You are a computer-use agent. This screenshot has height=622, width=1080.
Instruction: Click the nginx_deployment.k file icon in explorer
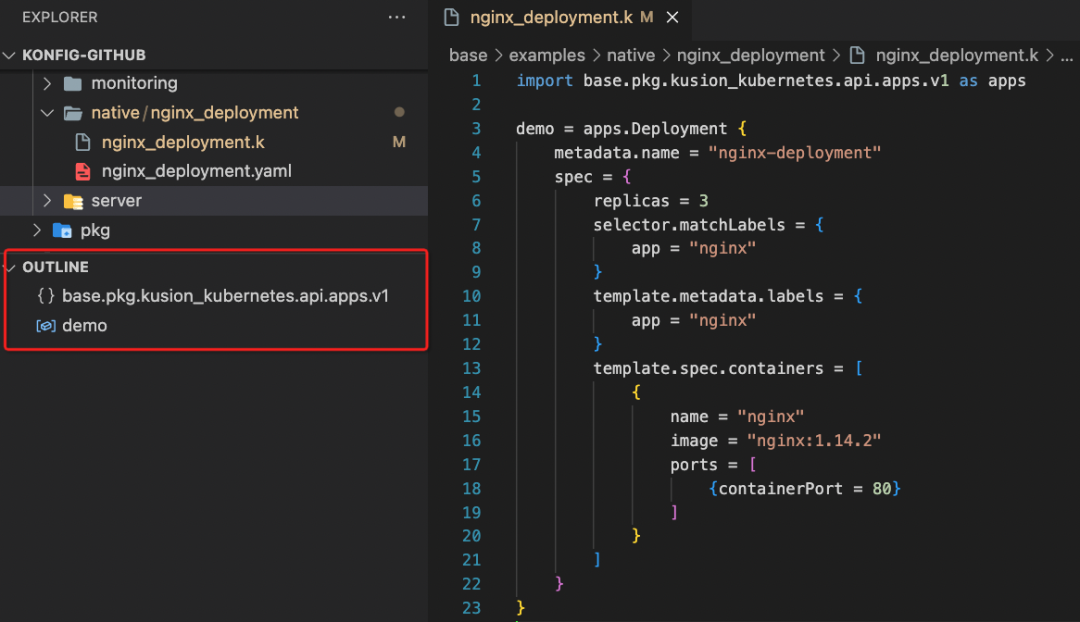click(x=84, y=142)
